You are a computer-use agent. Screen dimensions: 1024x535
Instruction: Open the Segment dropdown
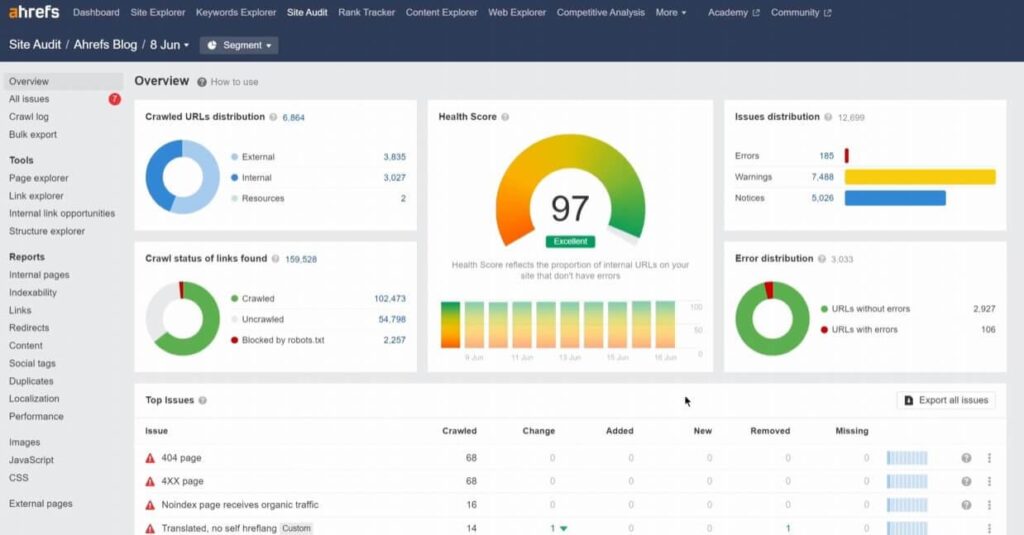(x=239, y=45)
